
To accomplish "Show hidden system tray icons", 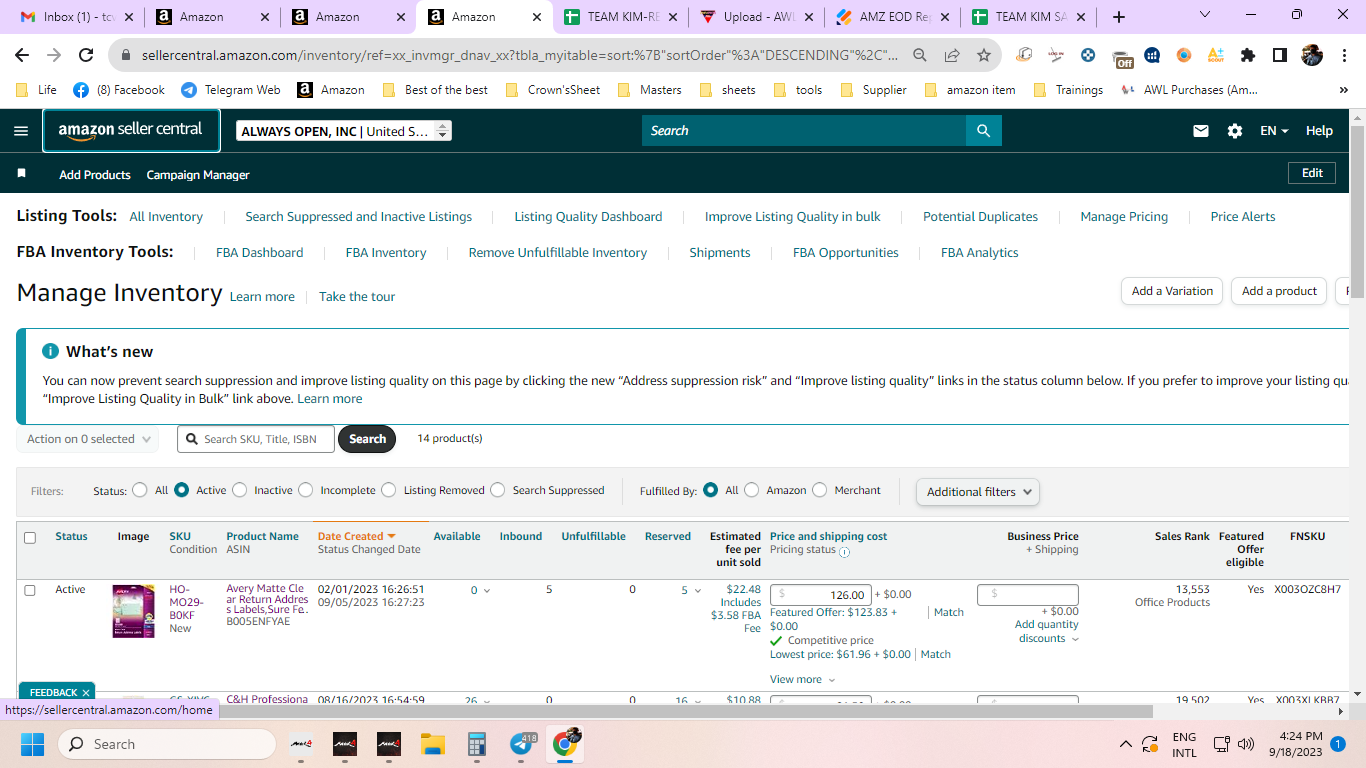I will [x=1125, y=744].
